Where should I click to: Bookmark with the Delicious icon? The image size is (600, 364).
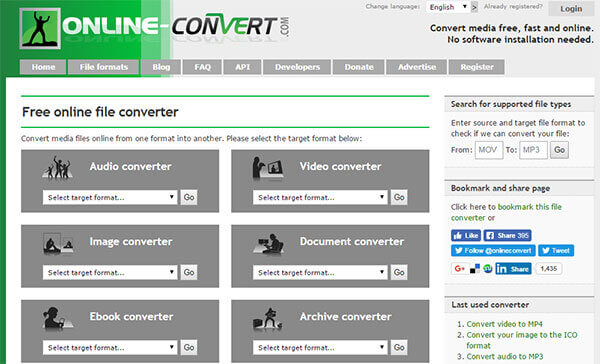point(475,269)
